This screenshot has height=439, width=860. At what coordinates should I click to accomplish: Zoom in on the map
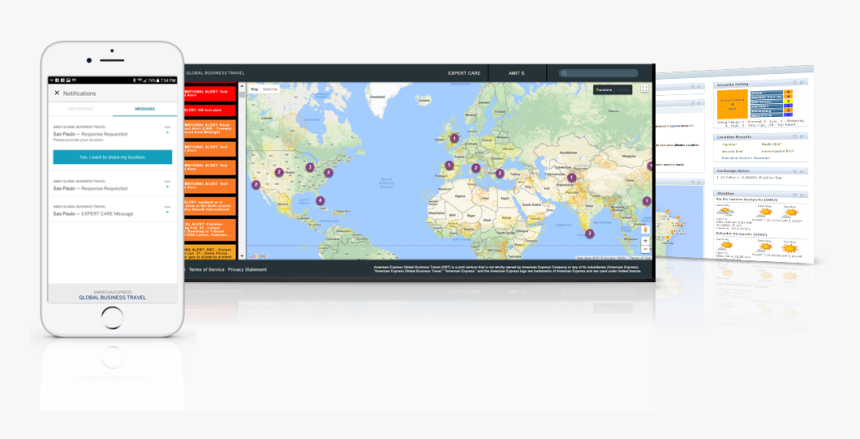645,240
